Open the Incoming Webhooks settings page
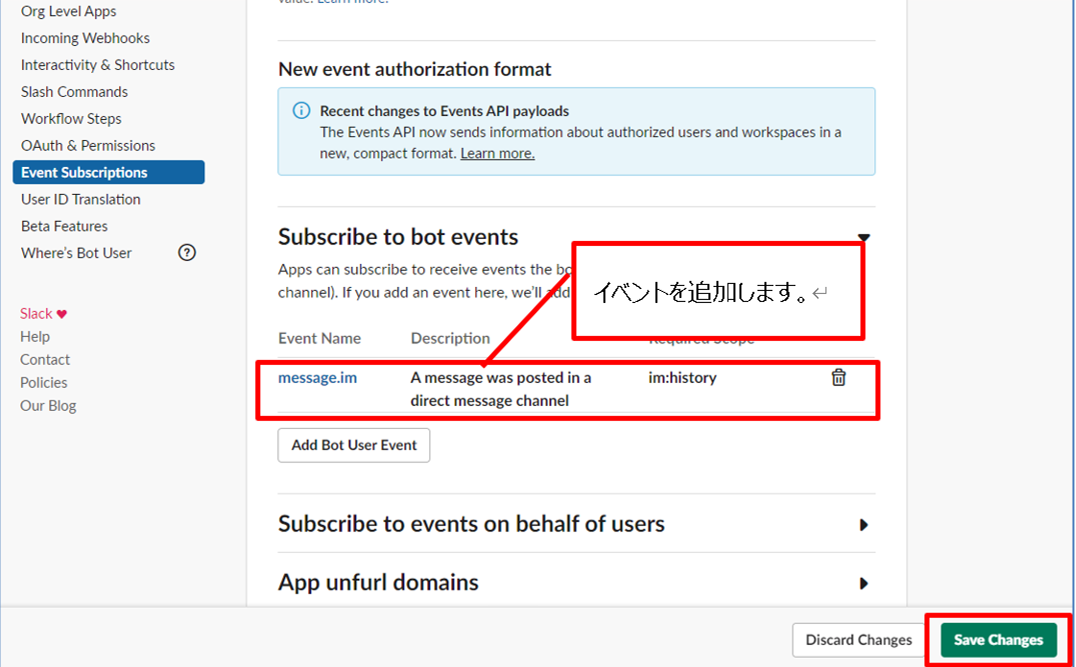 coord(85,38)
